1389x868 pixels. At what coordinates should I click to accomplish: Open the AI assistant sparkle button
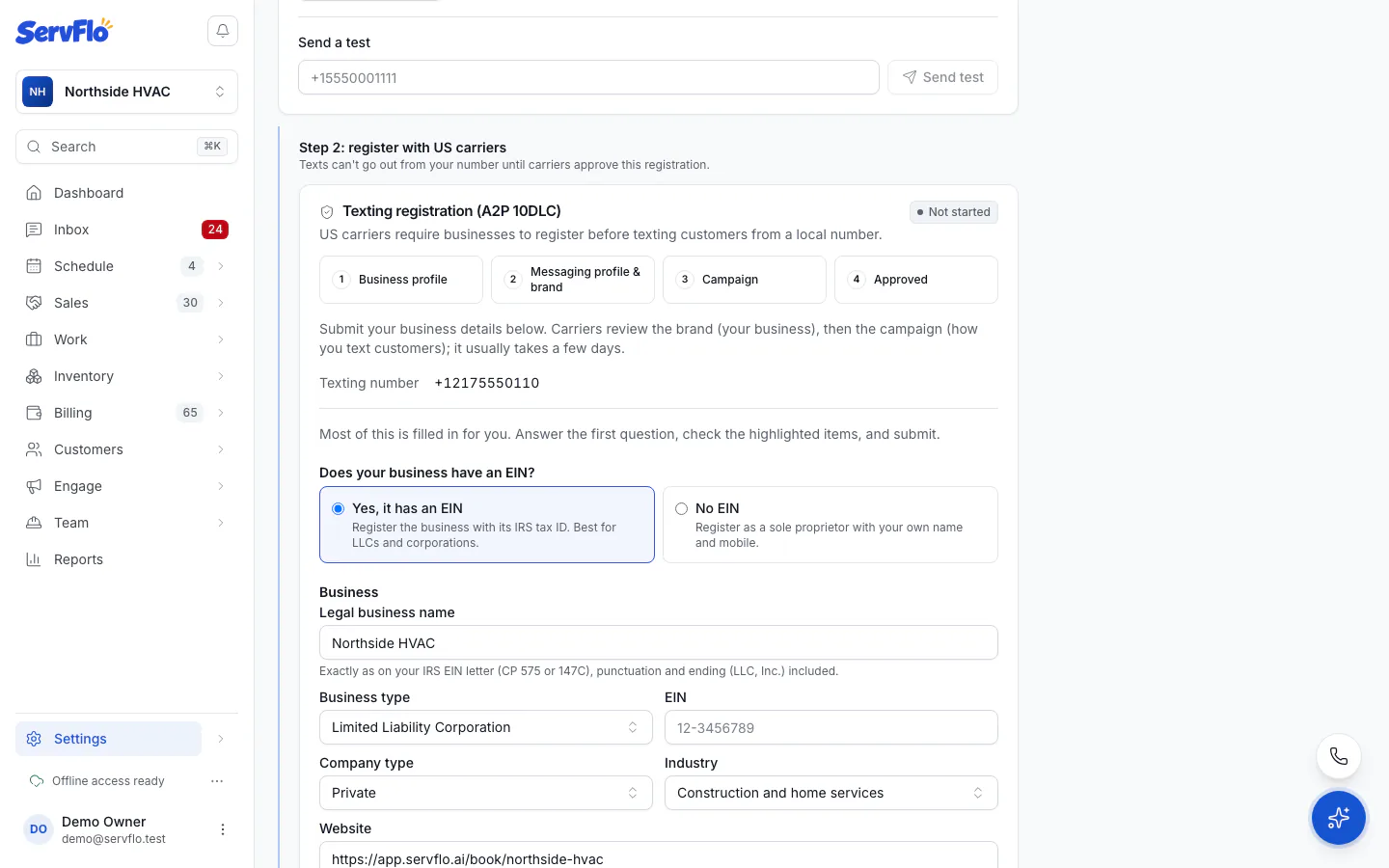click(1339, 818)
